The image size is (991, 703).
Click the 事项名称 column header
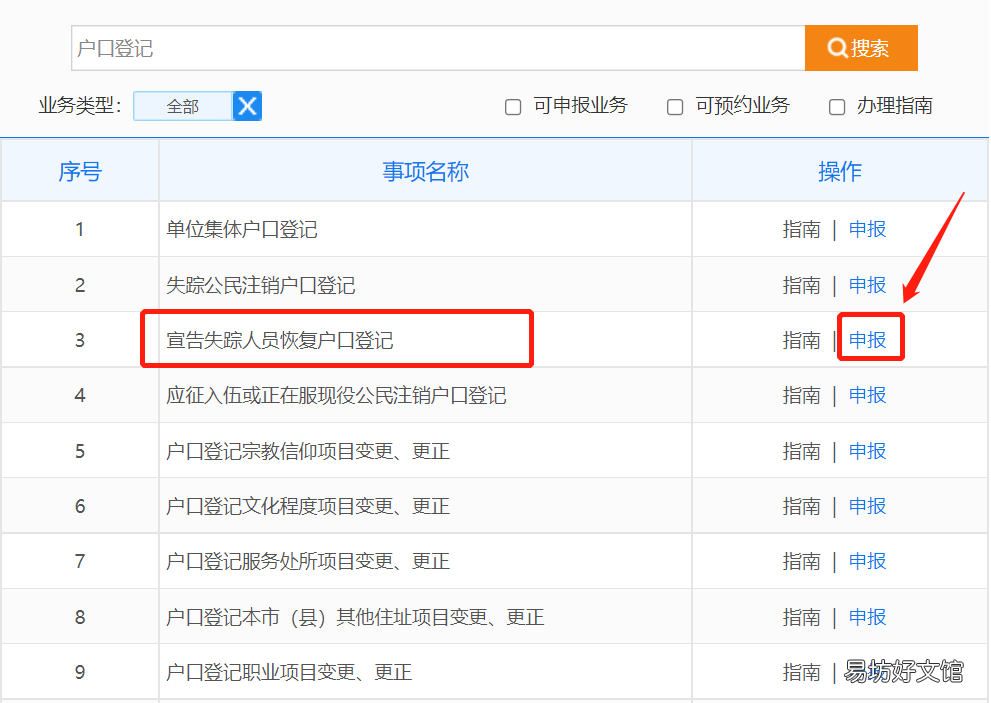click(425, 171)
